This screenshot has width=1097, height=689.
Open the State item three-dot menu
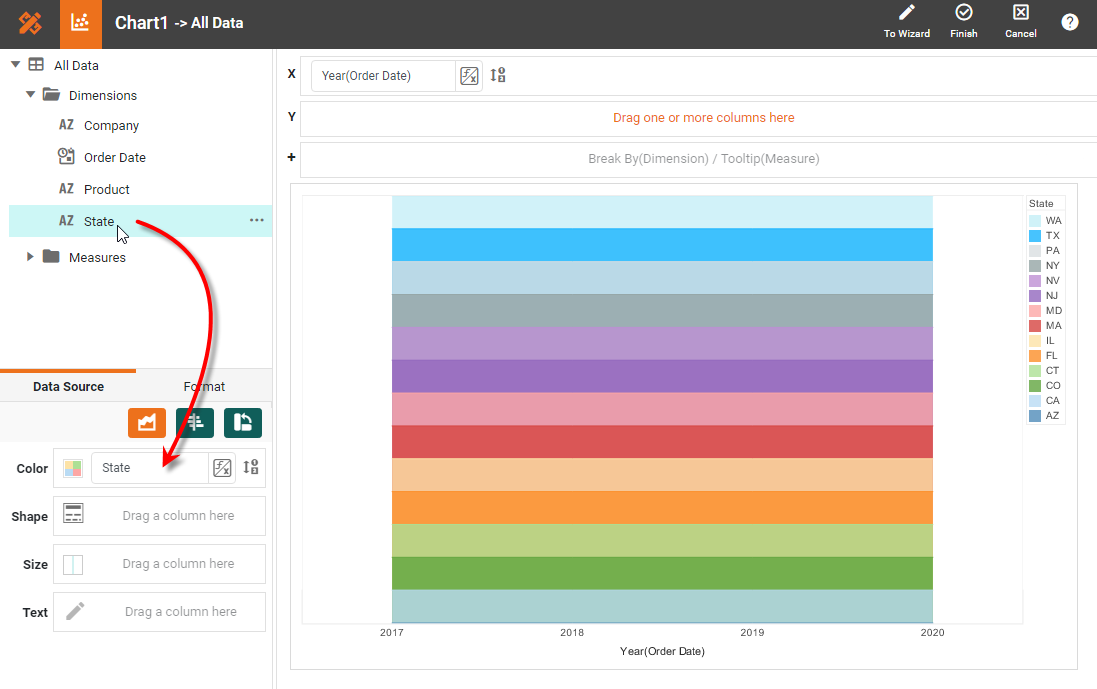[x=257, y=221]
